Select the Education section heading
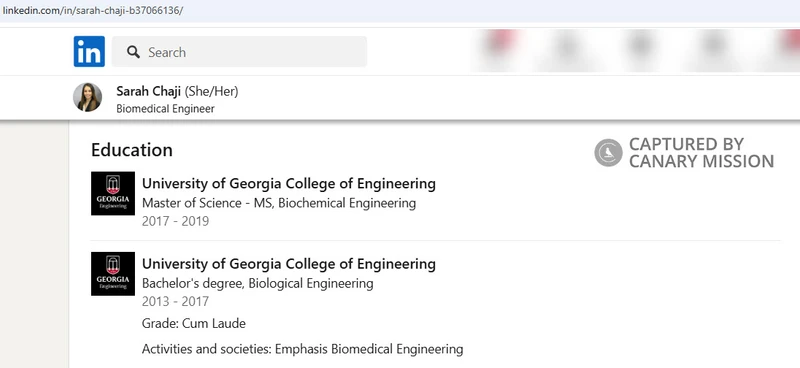 coord(132,150)
